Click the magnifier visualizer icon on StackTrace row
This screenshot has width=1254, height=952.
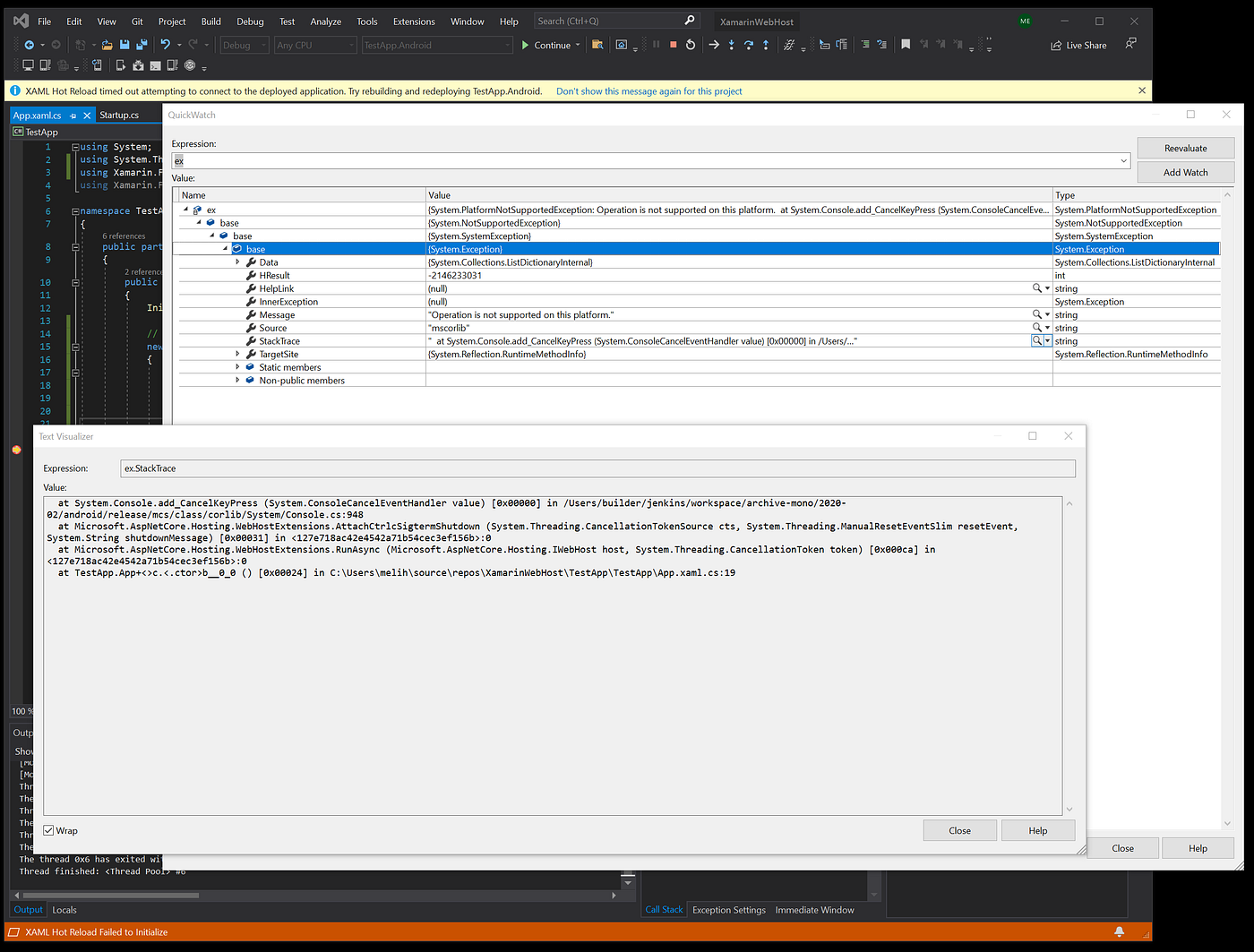pyautogui.click(x=1036, y=341)
